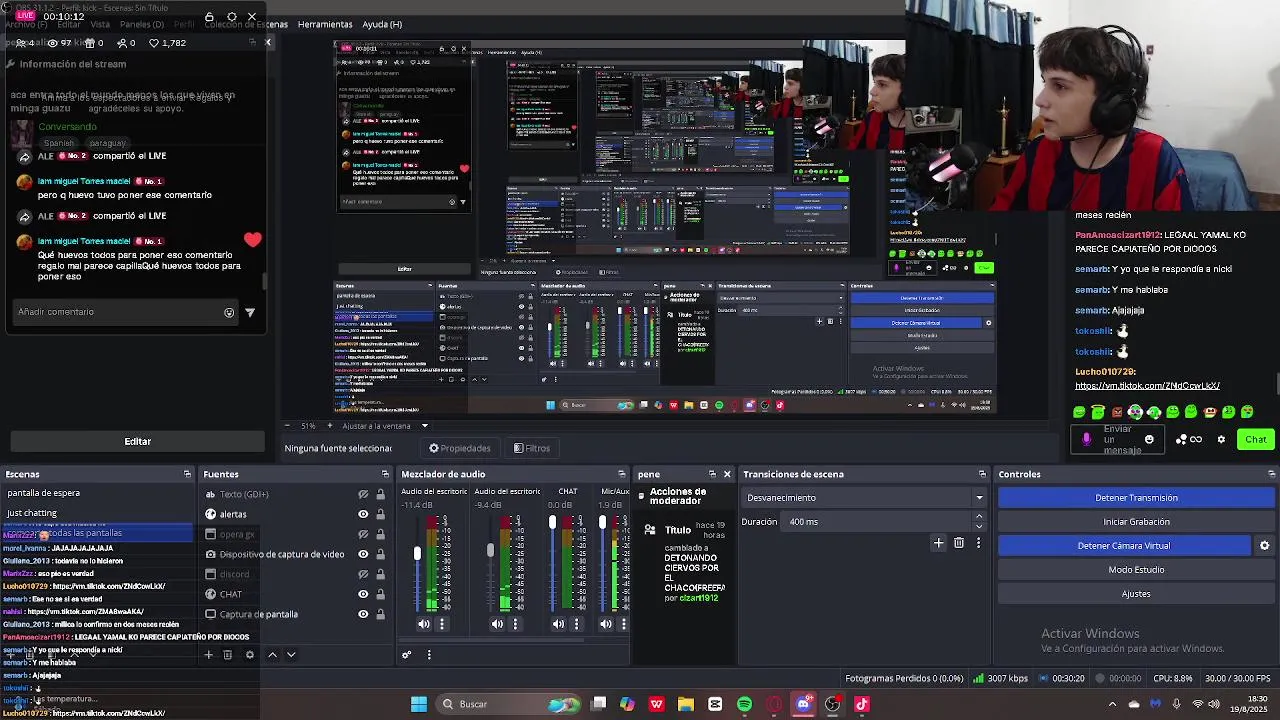Hide the CHAT source using its eye icon
1280x720 pixels.
click(x=363, y=594)
